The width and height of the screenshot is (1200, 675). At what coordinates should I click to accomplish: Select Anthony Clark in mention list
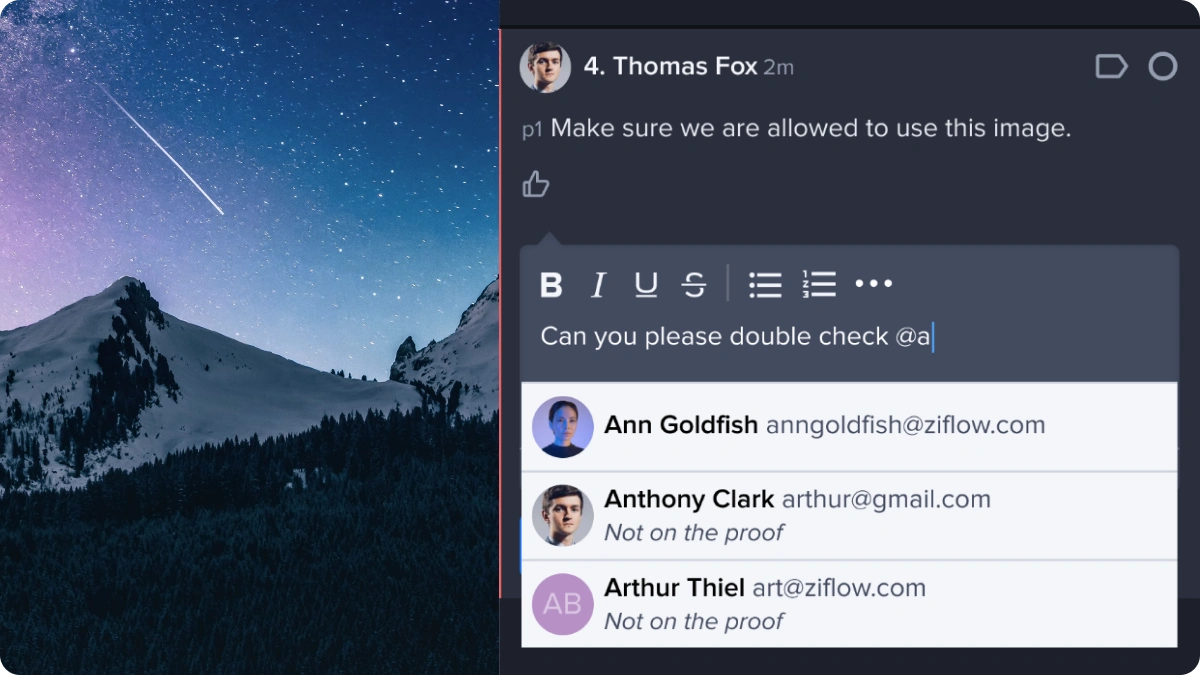coord(848,515)
